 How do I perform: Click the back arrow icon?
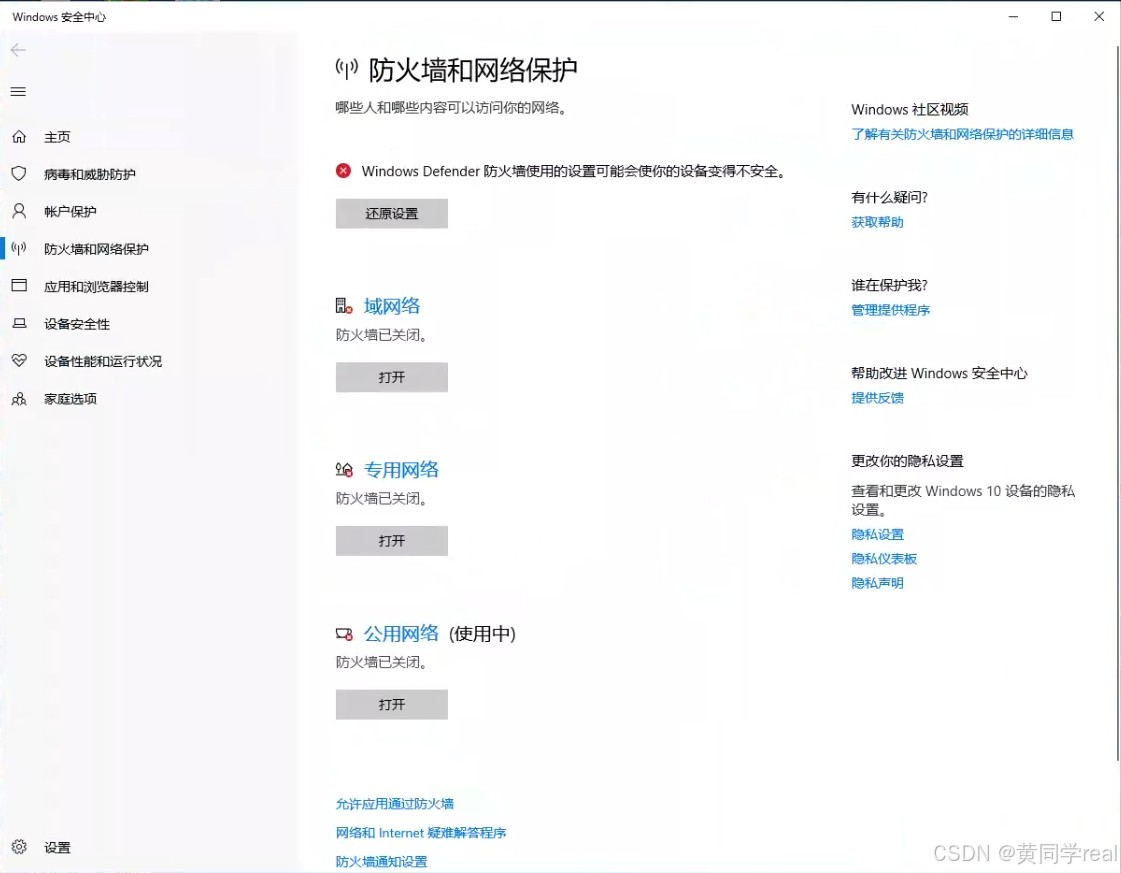(x=19, y=49)
